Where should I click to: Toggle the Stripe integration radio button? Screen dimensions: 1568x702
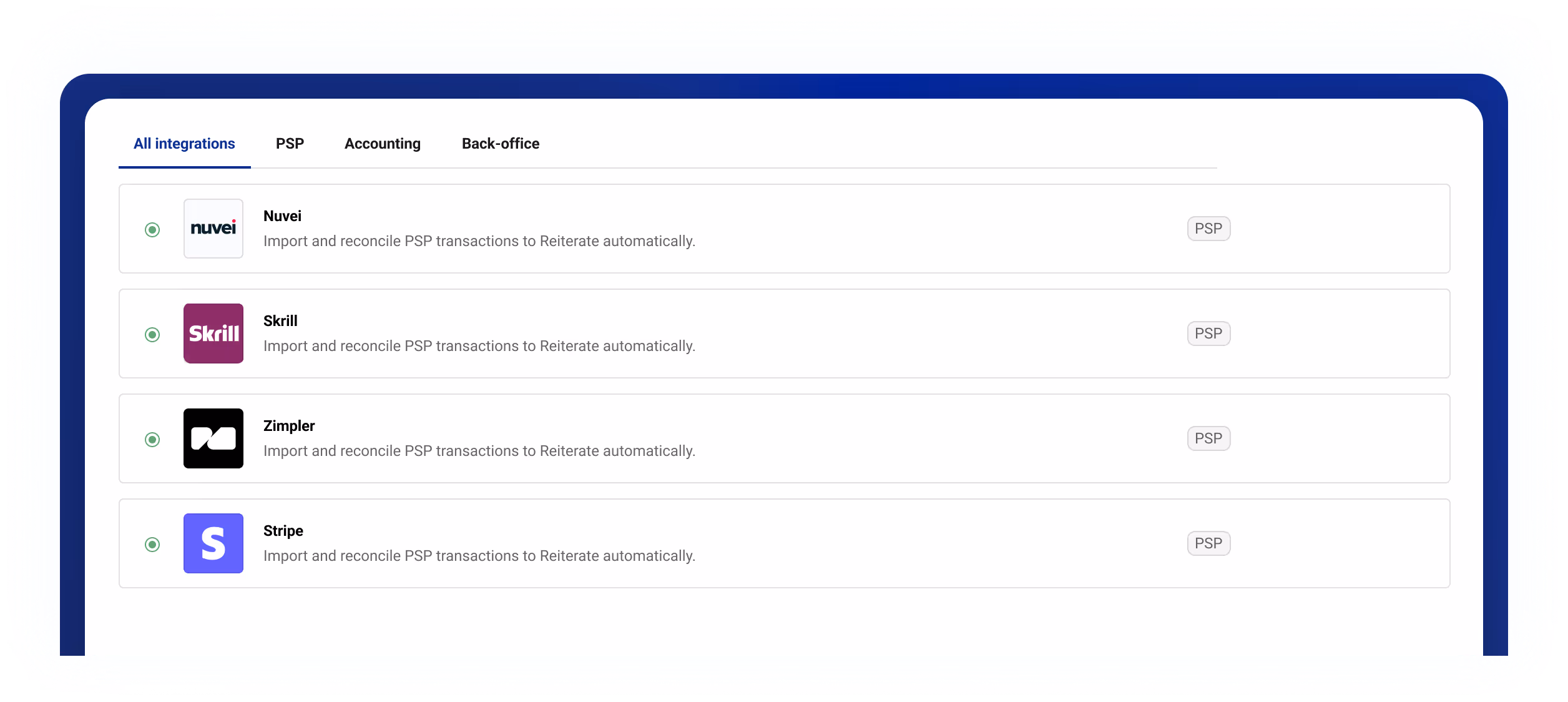tap(153, 544)
